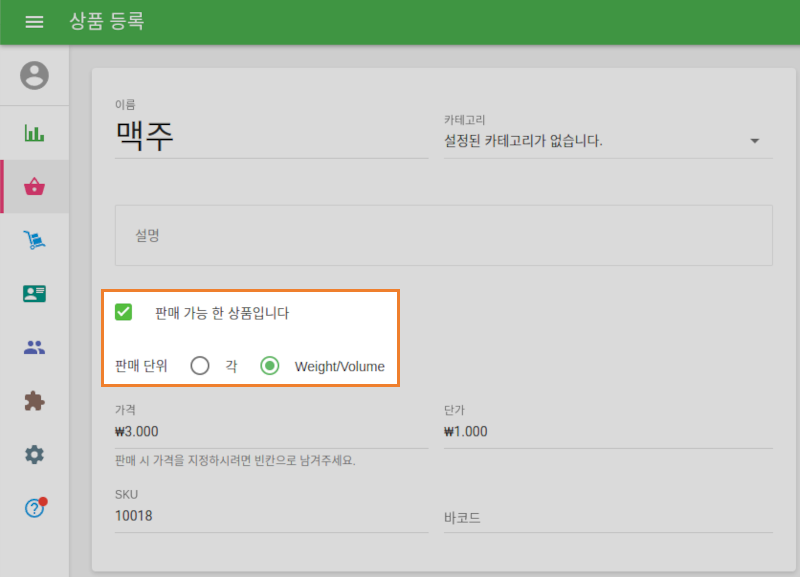Click the 상품 등록 title in the header
This screenshot has height=577, width=800.
[107, 22]
